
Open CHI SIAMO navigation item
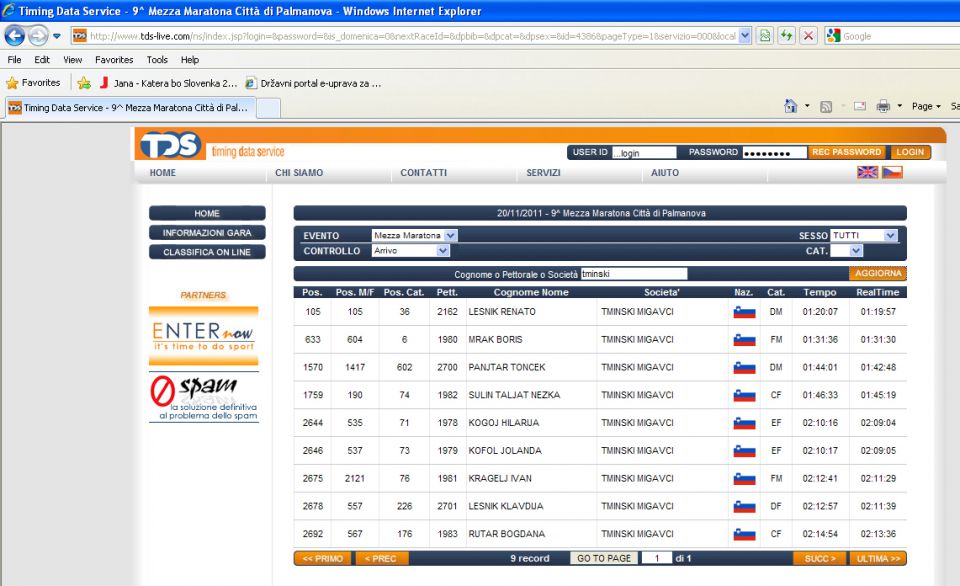299,173
